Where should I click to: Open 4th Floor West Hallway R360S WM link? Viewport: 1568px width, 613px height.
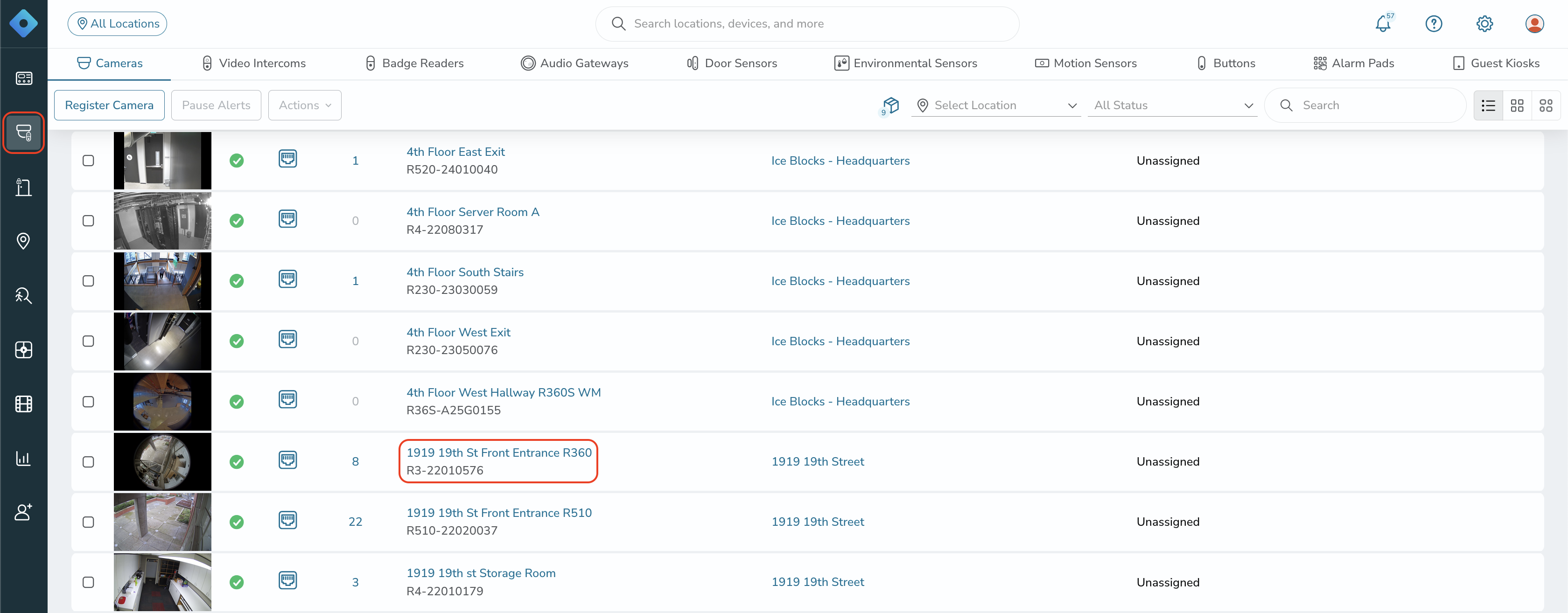pyautogui.click(x=504, y=392)
